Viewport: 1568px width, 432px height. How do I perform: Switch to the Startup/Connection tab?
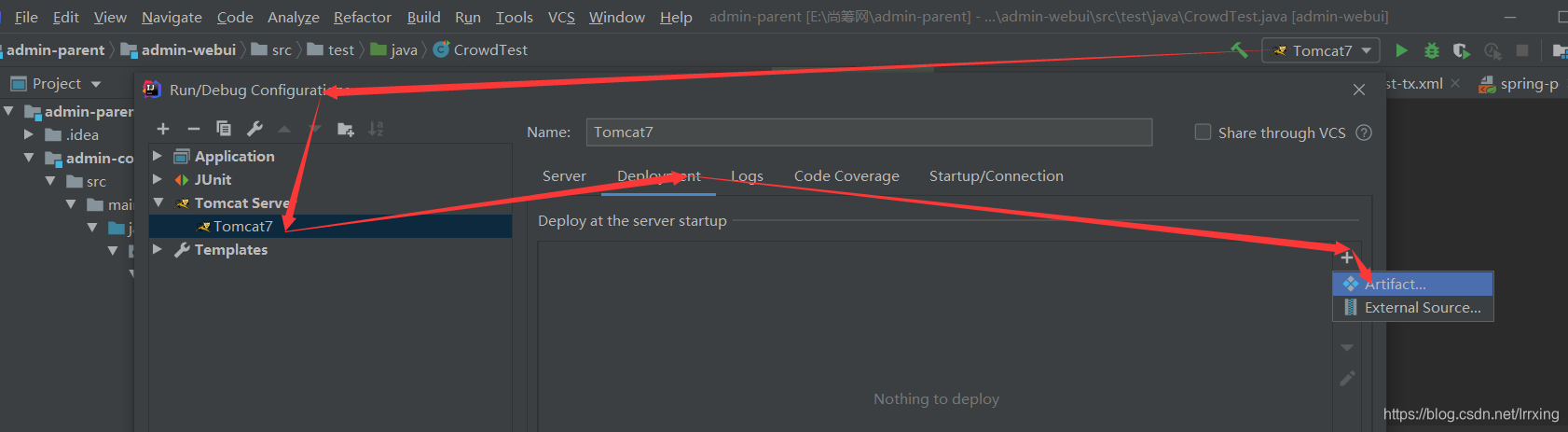point(996,175)
